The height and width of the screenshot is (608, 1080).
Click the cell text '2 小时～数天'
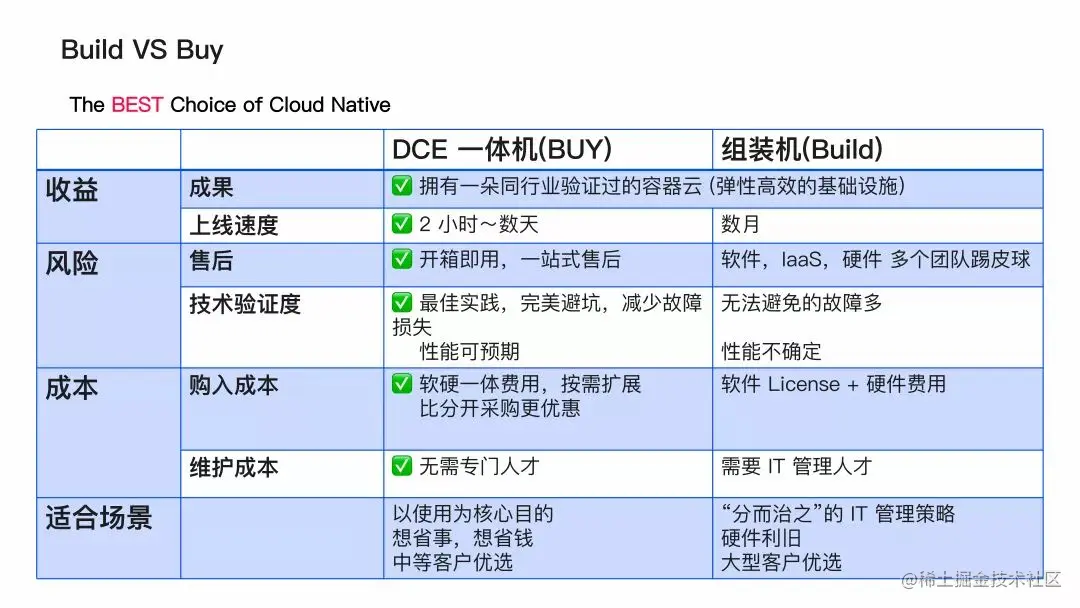coord(479,224)
